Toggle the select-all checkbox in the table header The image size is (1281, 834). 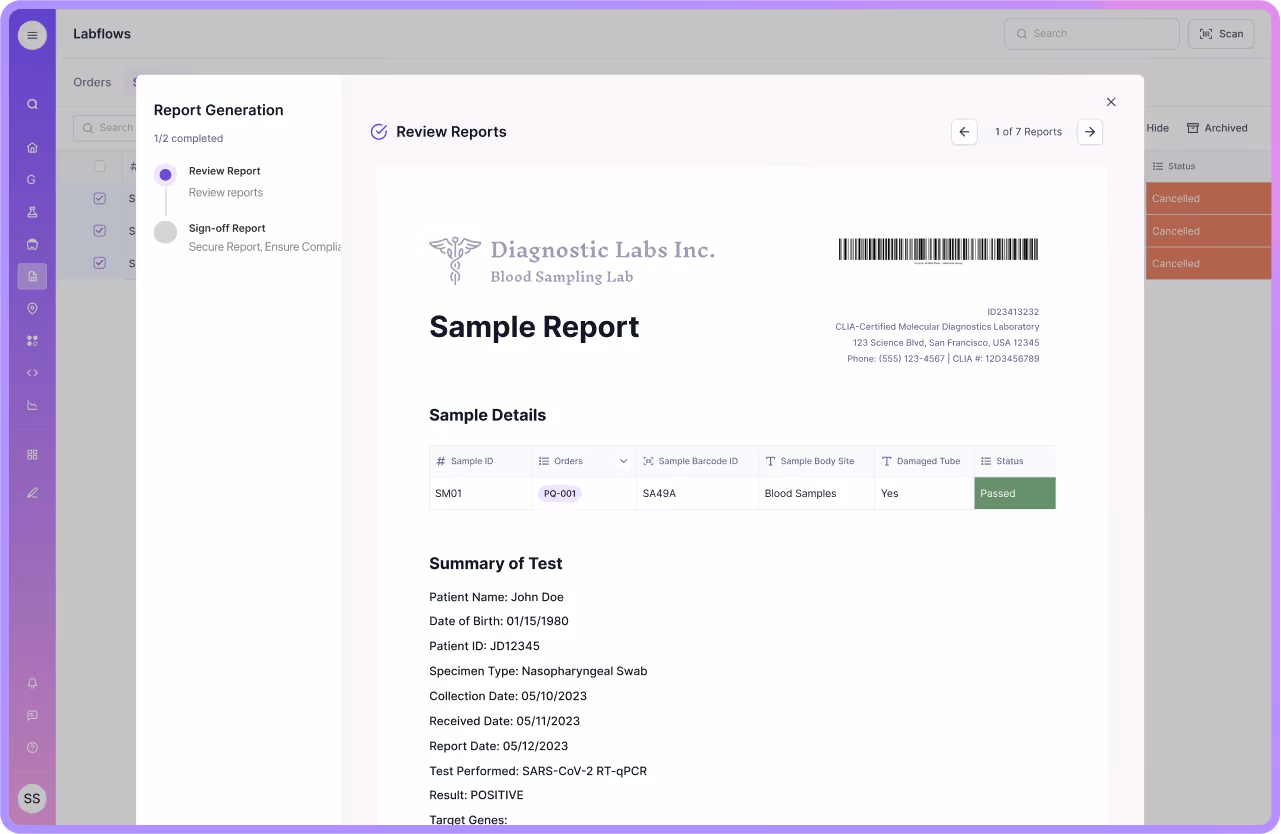point(99,166)
